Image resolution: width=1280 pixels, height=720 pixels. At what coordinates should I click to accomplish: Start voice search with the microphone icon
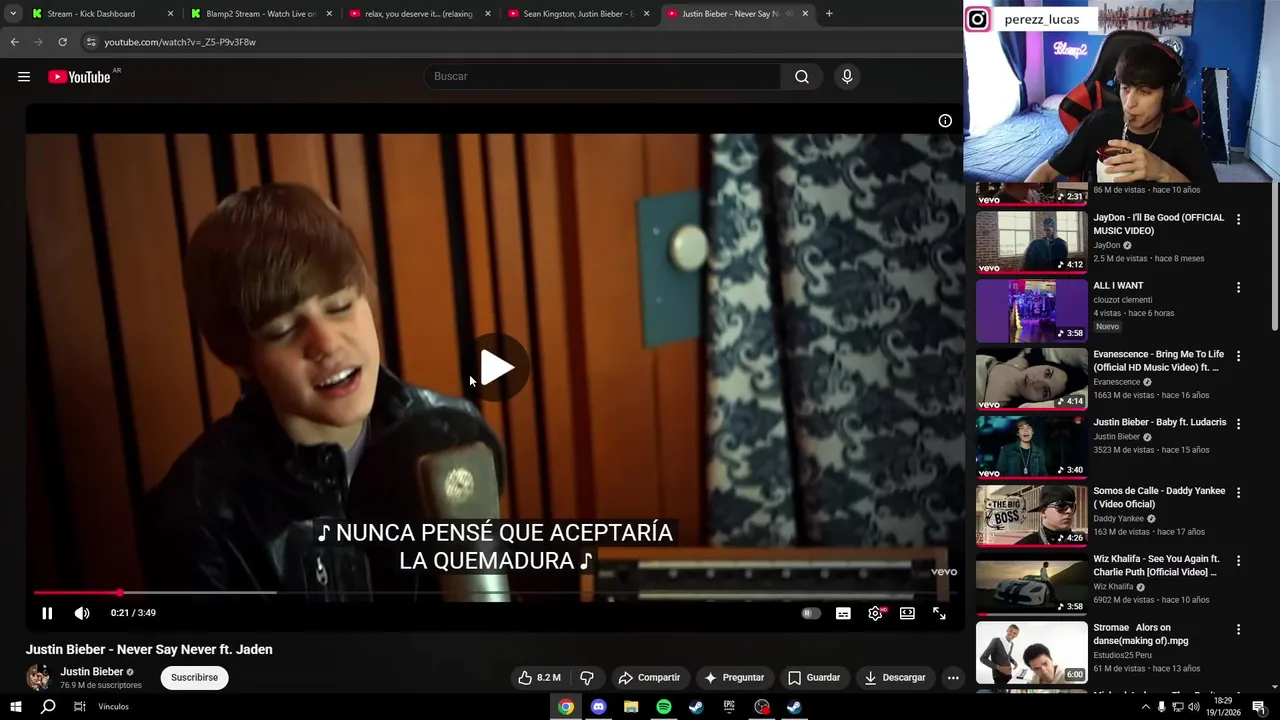pos(847,77)
